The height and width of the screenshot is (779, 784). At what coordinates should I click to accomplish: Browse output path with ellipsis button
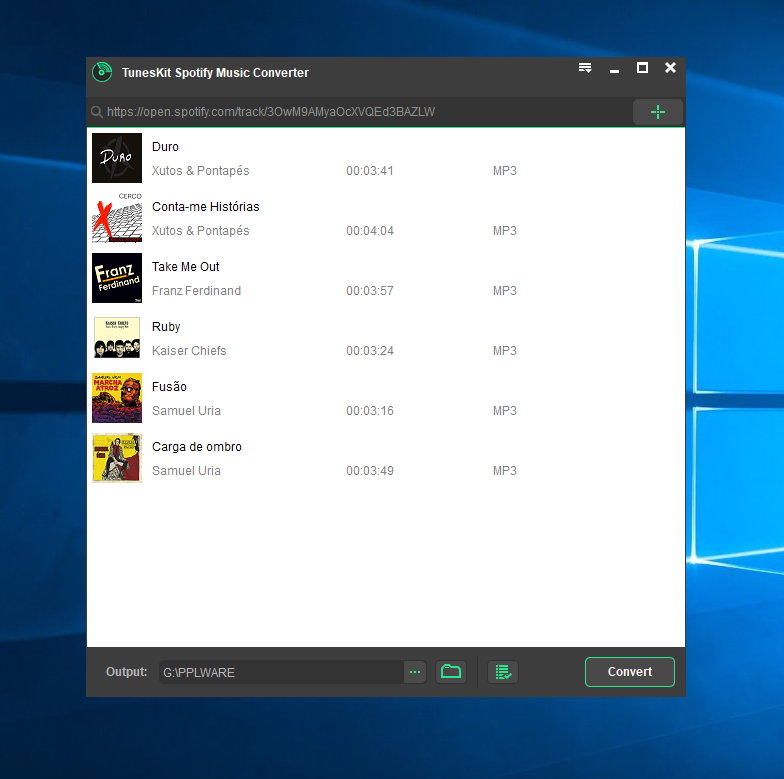[415, 672]
